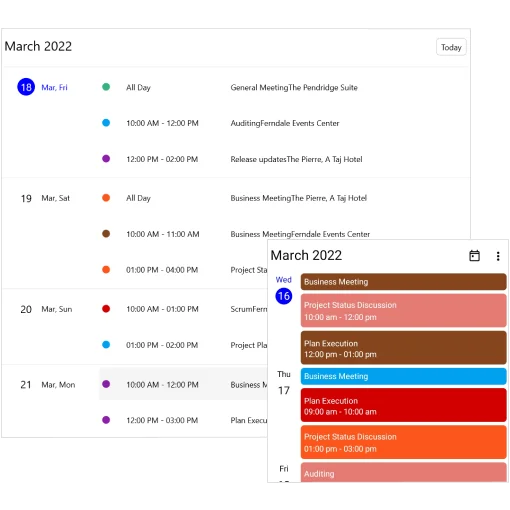This screenshot has height=510, width=510.
Task: Click the Mar, Fri date label
Action: pos(54,87)
